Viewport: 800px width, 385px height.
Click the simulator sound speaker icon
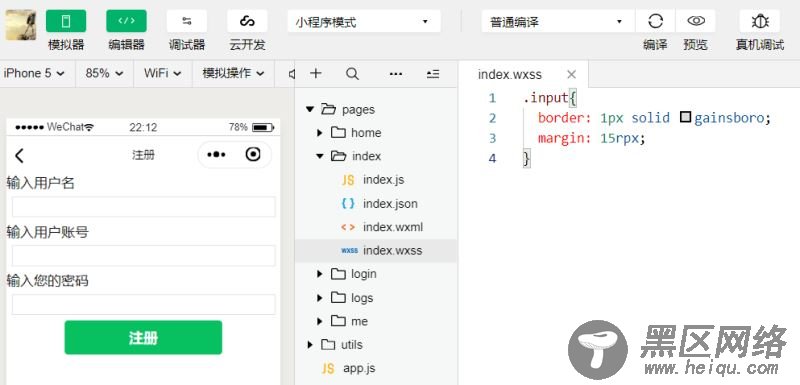[291, 74]
